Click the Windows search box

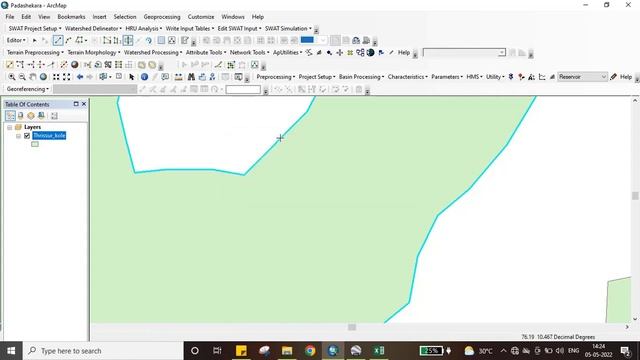[x=103, y=351]
